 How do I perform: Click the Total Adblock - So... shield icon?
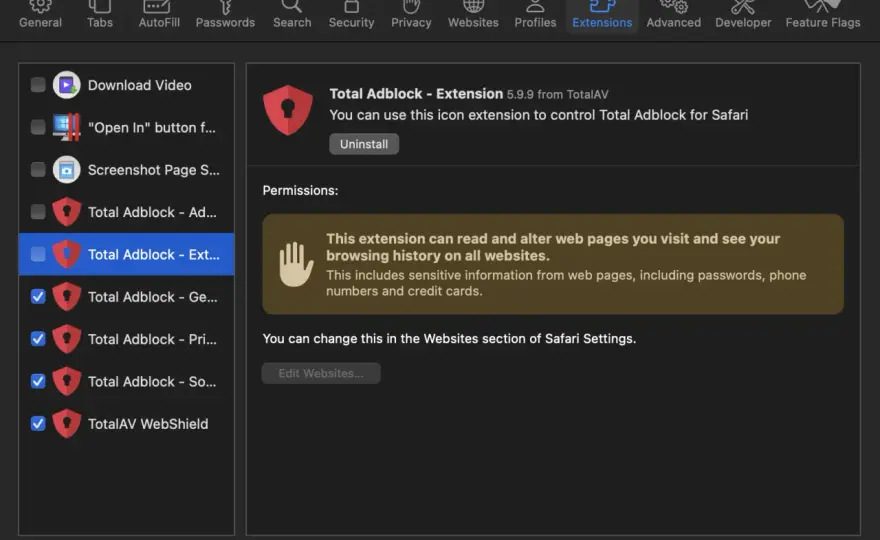pyautogui.click(x=67, y=381)
